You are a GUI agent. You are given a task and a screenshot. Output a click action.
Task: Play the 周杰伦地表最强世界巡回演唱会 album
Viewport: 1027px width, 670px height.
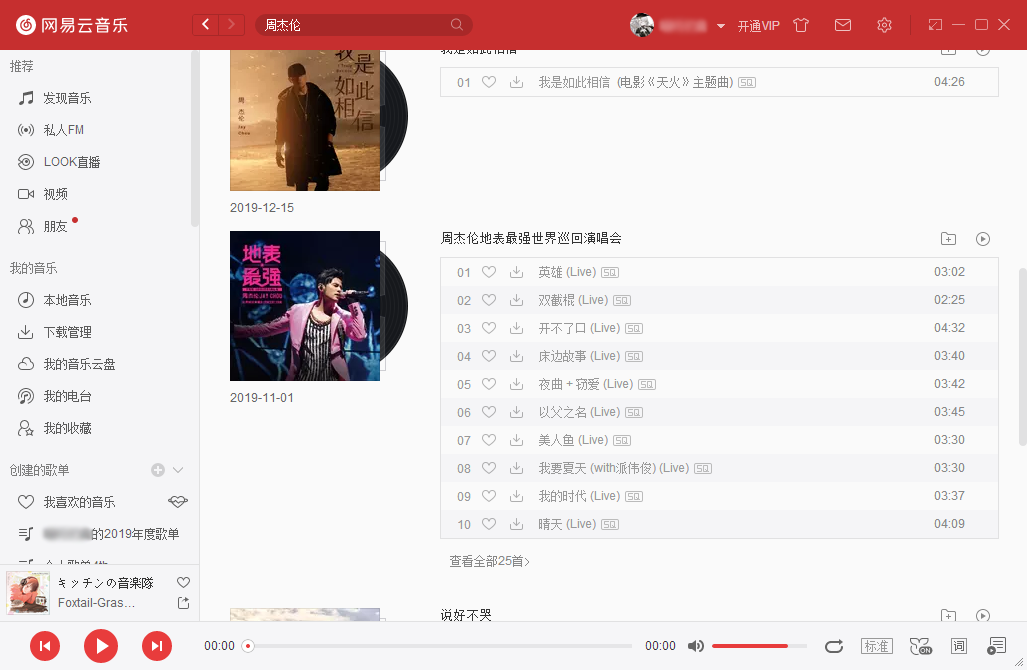click(983, 239)
